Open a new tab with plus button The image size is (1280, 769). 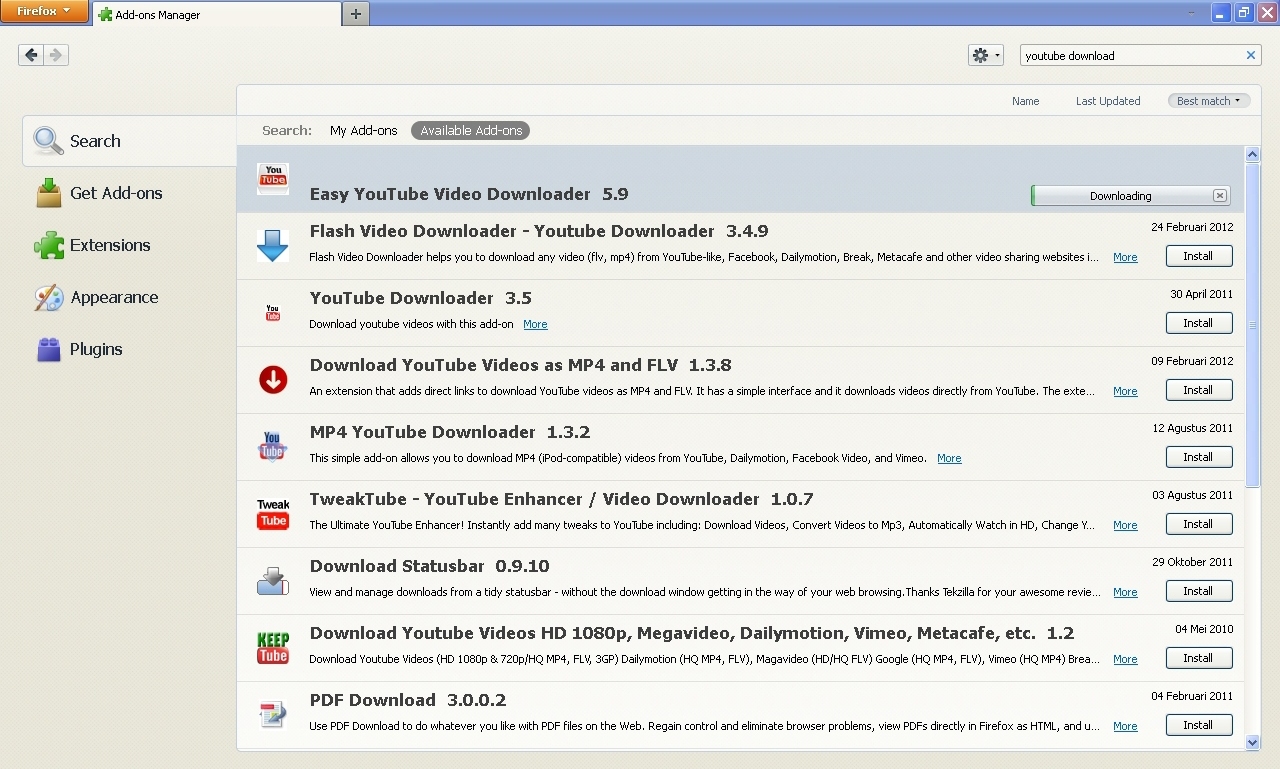tap(356, 14)
